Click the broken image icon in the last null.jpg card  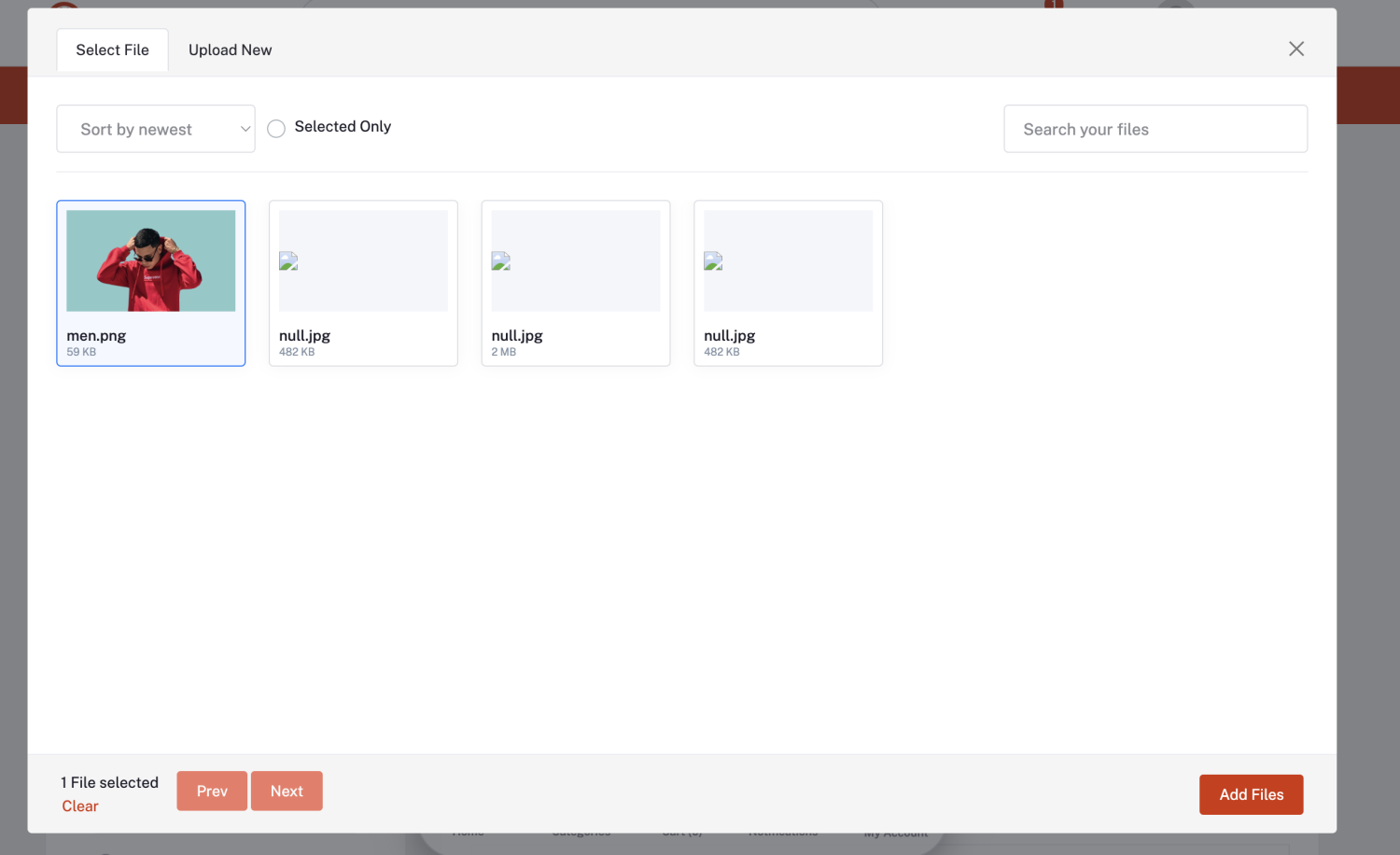click(713, 261)
